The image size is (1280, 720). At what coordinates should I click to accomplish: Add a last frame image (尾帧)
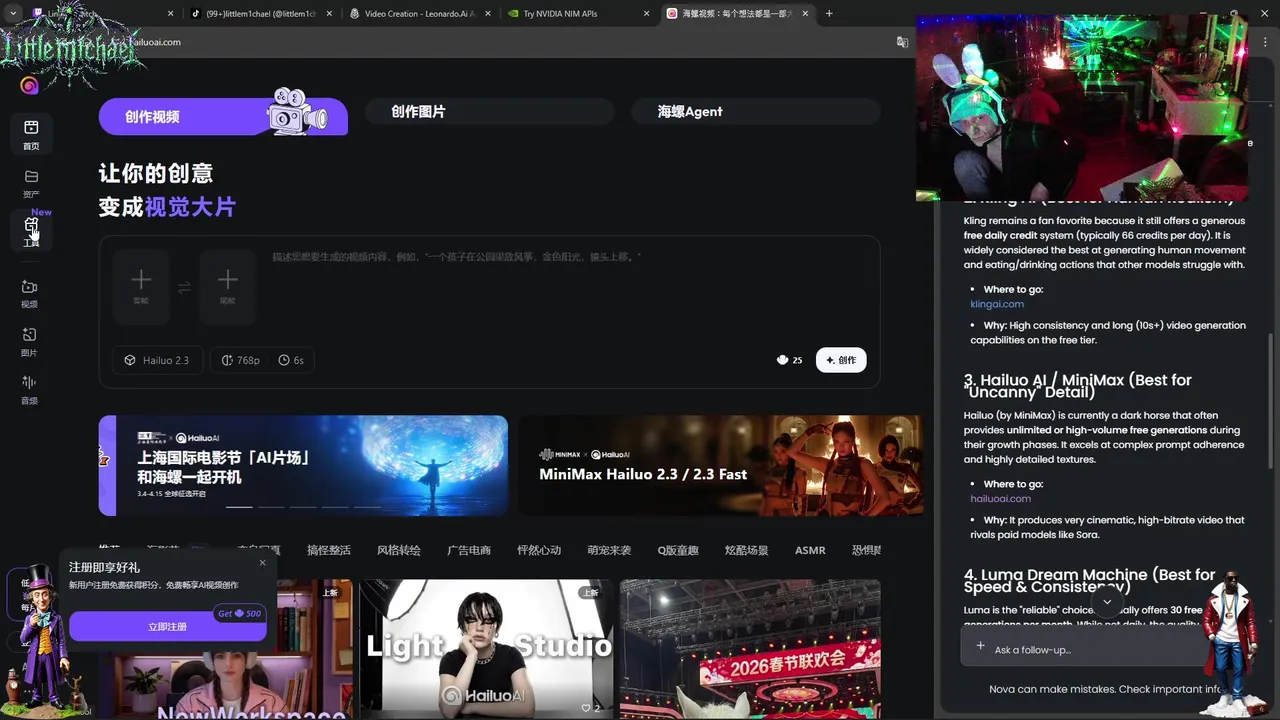click(227, 286)
